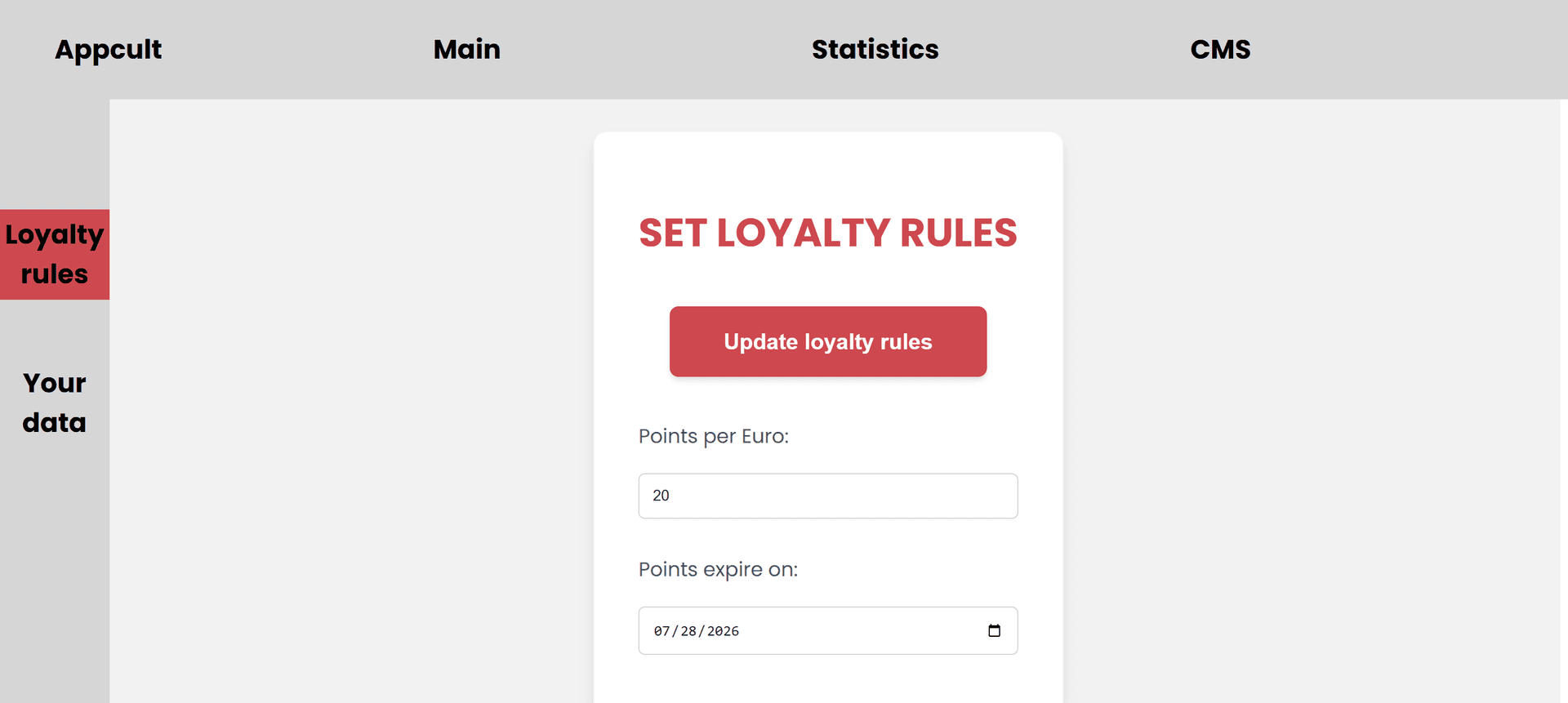
Task: Select the month segment 07 in date
Action: (x=661, y=631)
